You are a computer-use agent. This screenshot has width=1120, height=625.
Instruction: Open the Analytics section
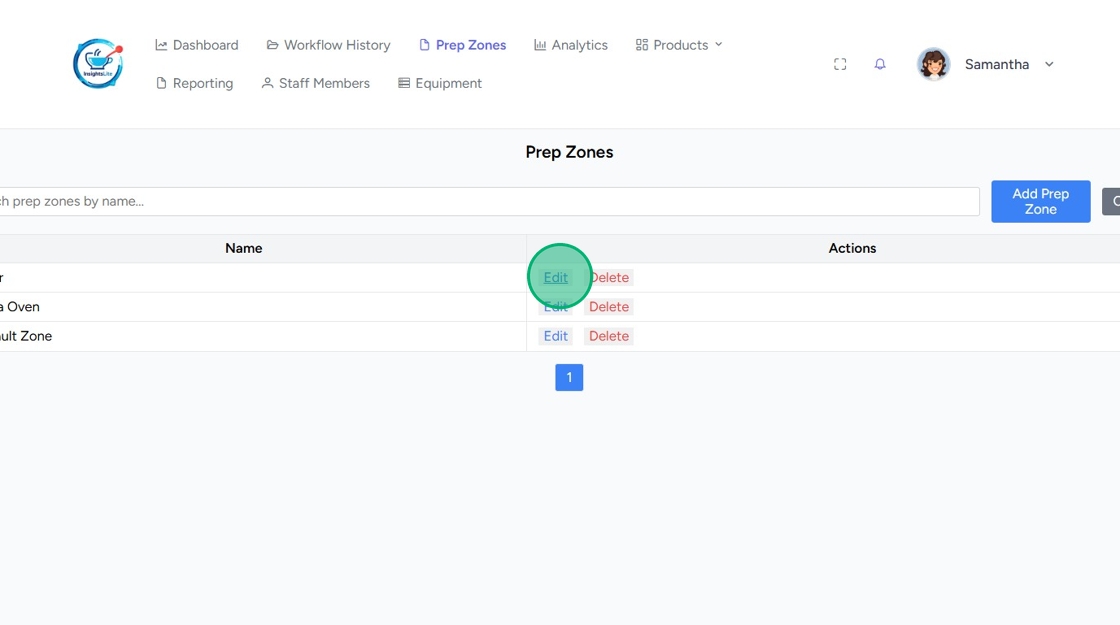[x=571, y=45]
